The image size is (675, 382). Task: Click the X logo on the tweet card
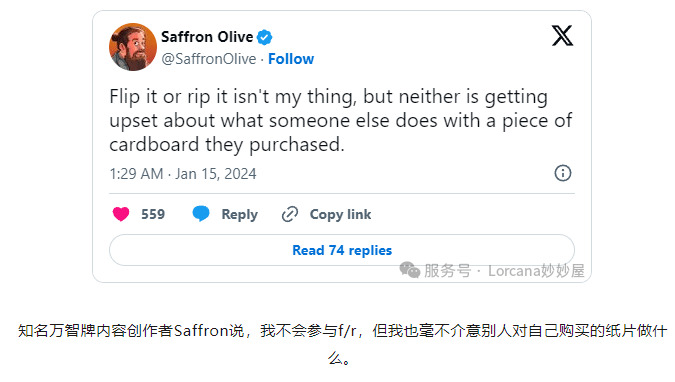click(562, 35)
